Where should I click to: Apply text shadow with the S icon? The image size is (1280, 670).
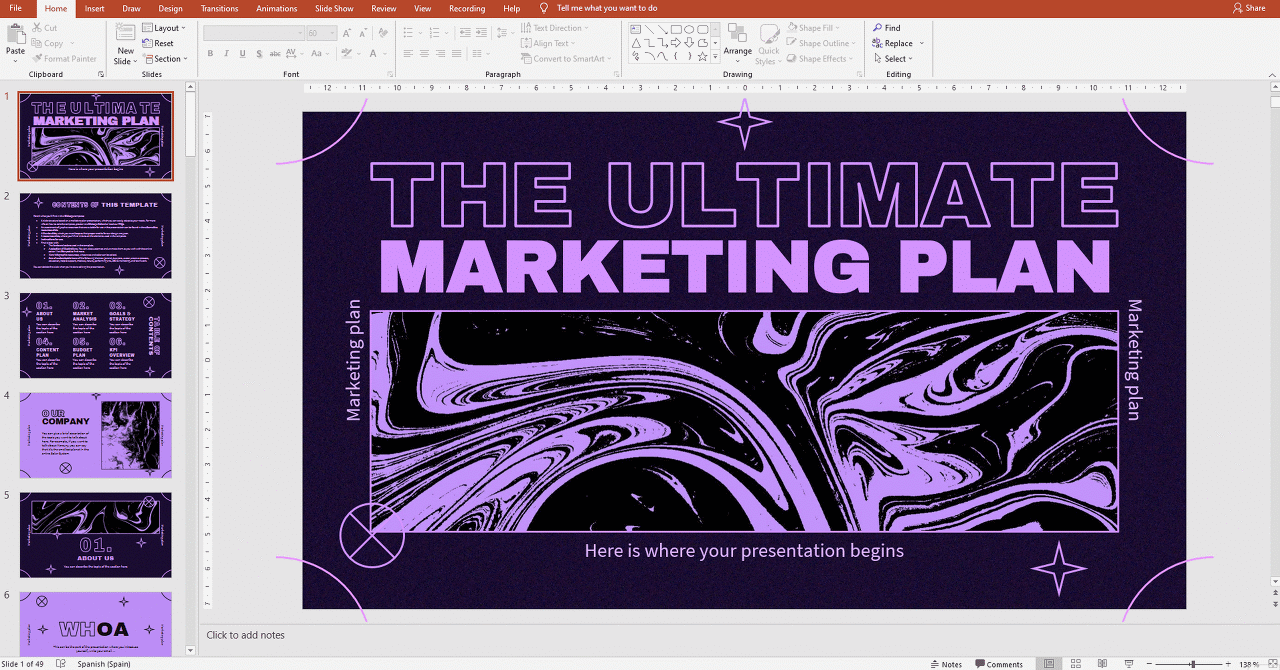coord(257,54)
